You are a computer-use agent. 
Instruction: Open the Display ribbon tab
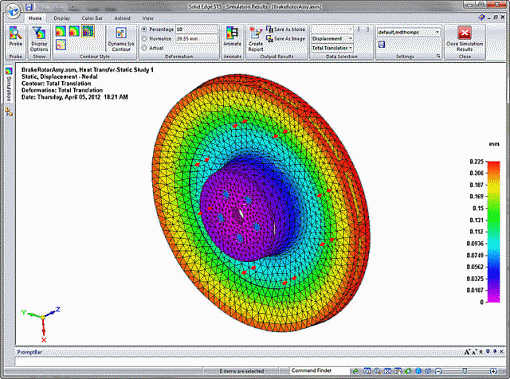[x=62, y=18]
